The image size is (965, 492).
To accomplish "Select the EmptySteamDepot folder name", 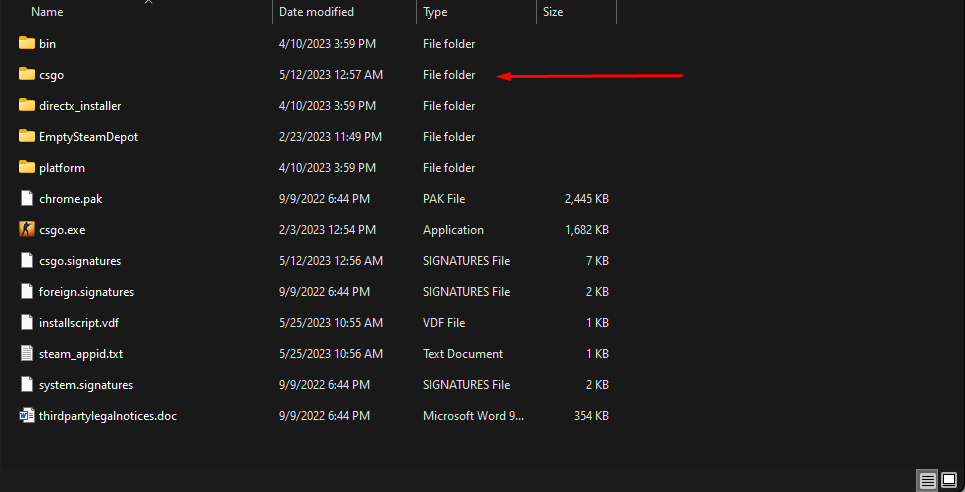I will [88, 137].
